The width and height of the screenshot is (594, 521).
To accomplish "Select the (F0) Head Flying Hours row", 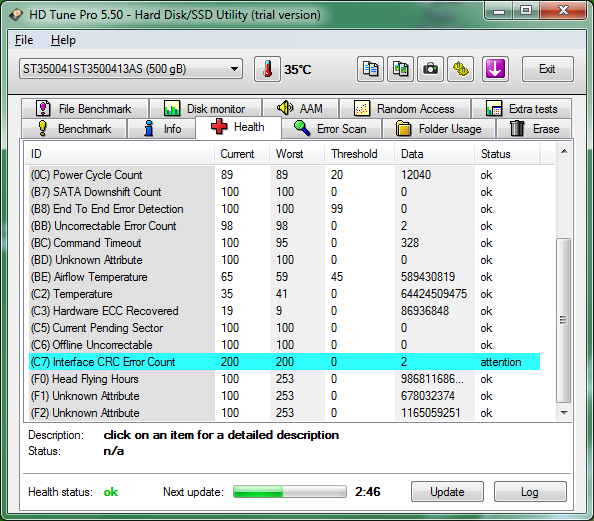I will (x=284, y=379).
